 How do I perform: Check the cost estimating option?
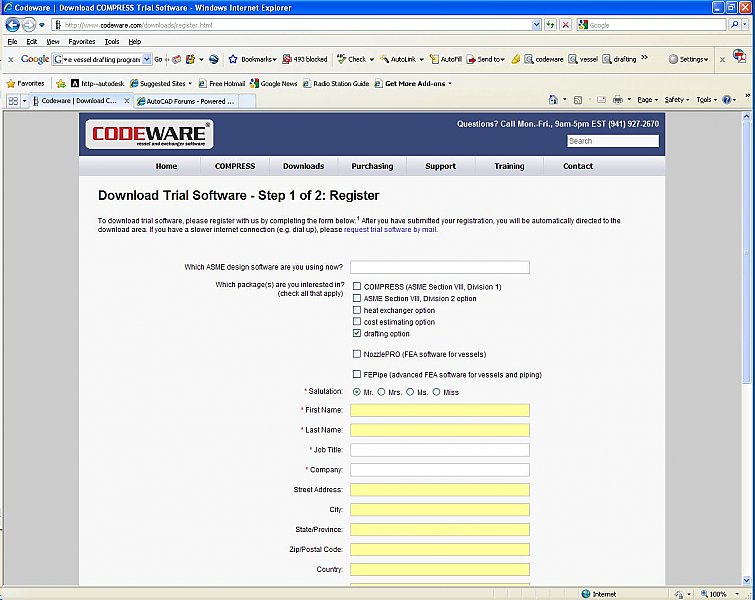[357, 322]
